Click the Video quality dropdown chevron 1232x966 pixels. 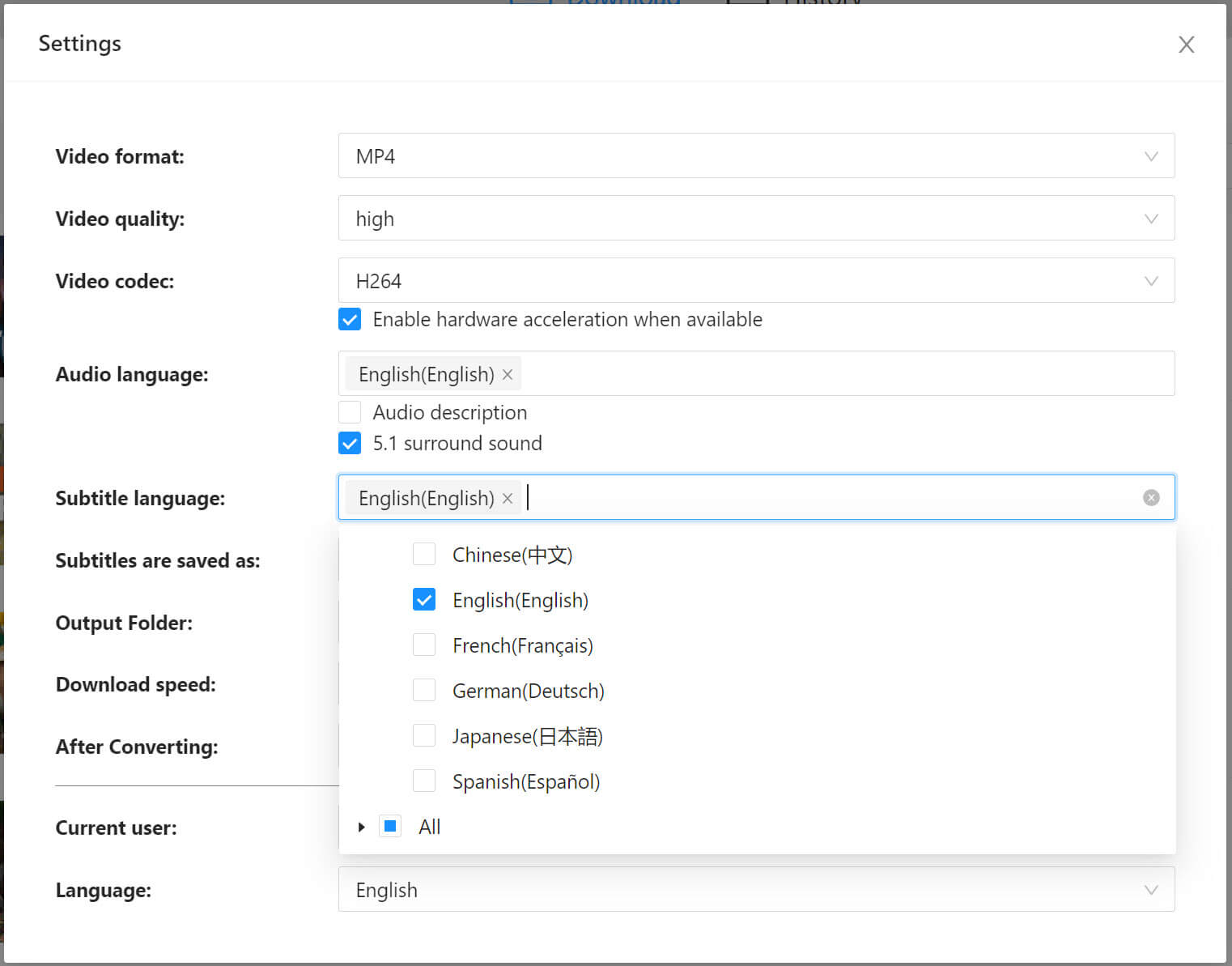(1150, 218)
